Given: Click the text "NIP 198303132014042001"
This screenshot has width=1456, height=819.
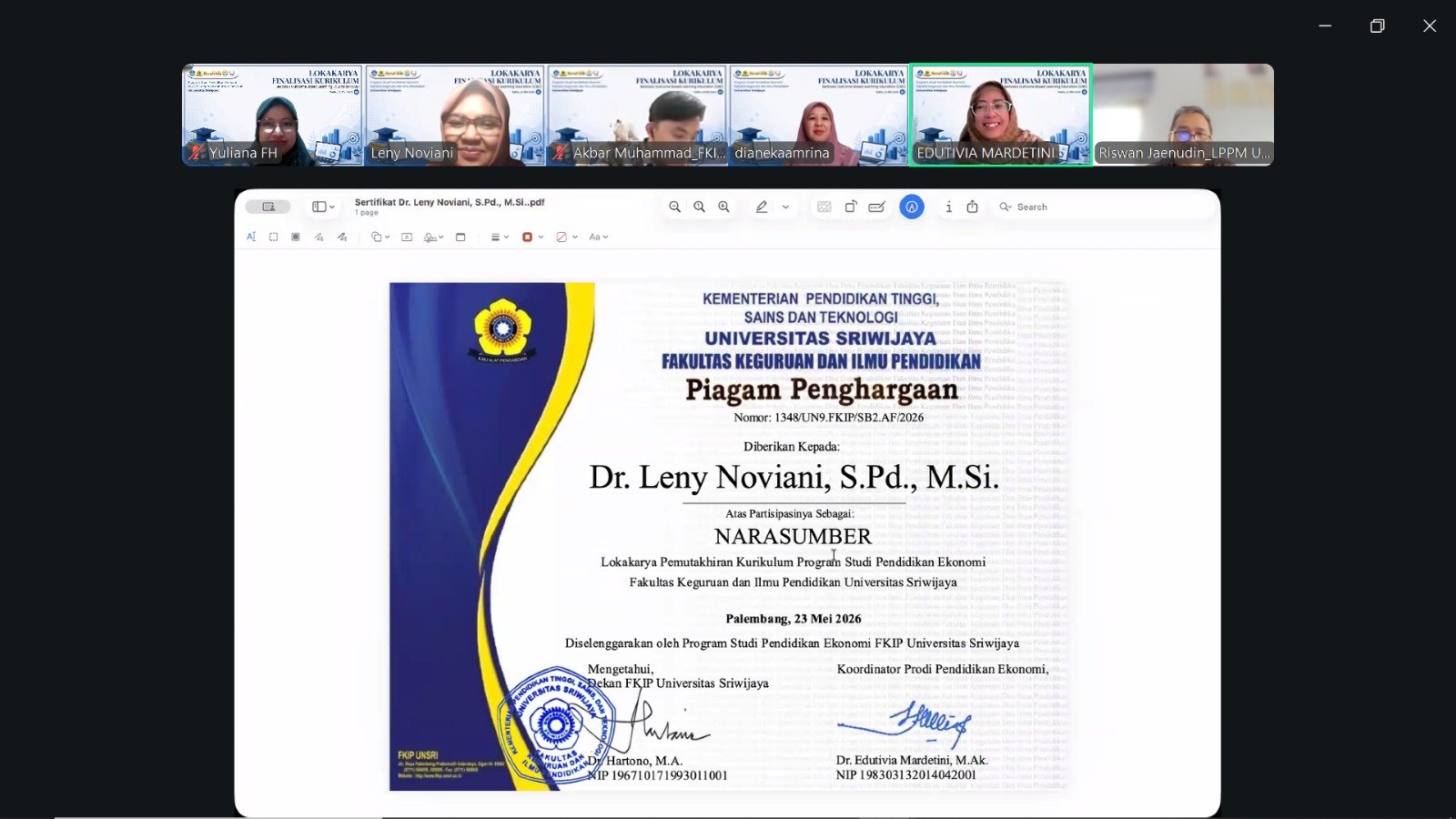Looking at the screenshot, I should 906,775.
